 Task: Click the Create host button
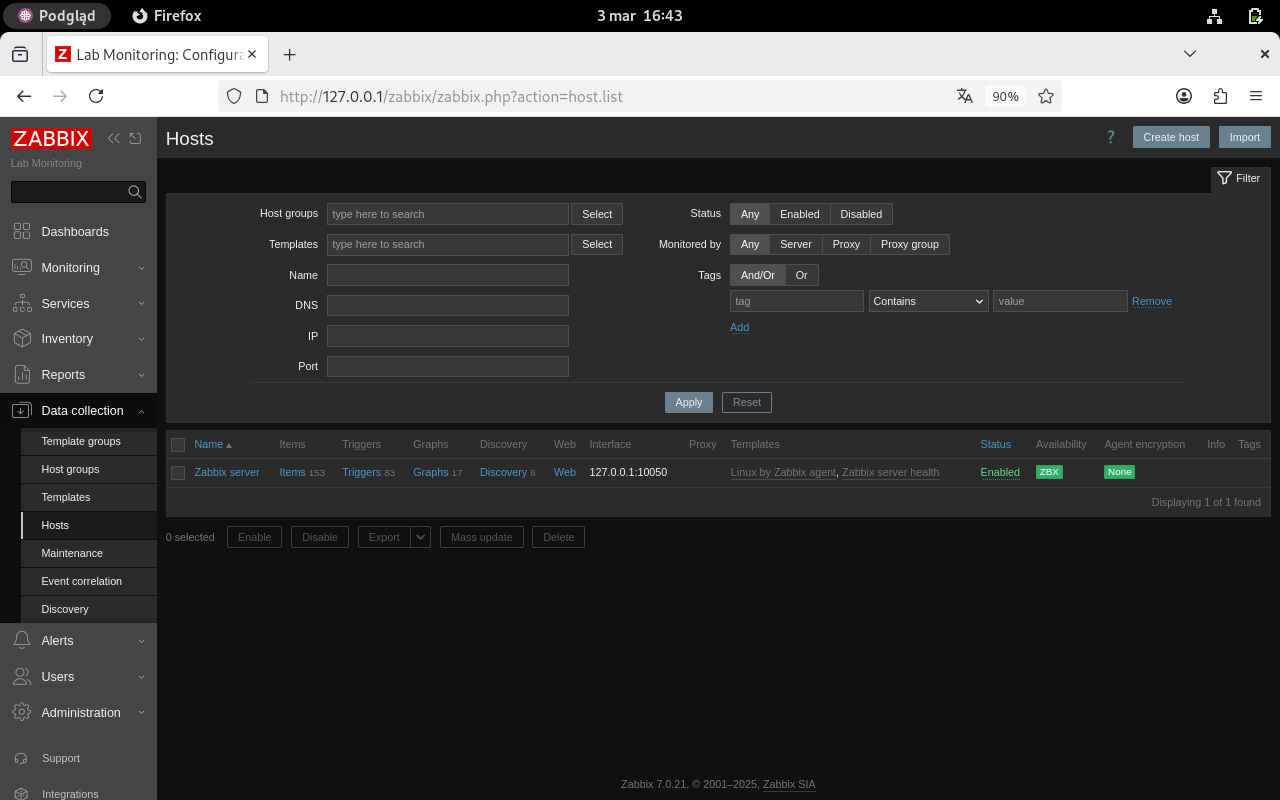click(x=1170, y=137)
